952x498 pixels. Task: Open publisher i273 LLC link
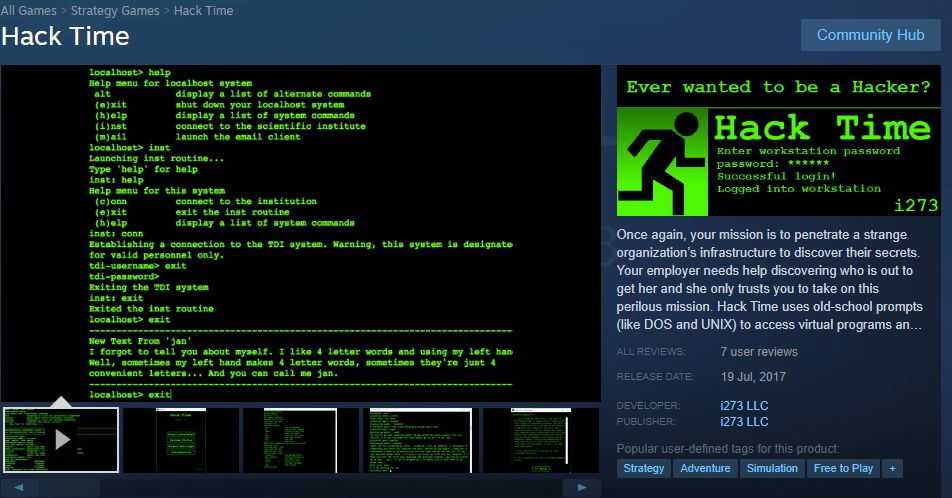click(x=744, y=421)
